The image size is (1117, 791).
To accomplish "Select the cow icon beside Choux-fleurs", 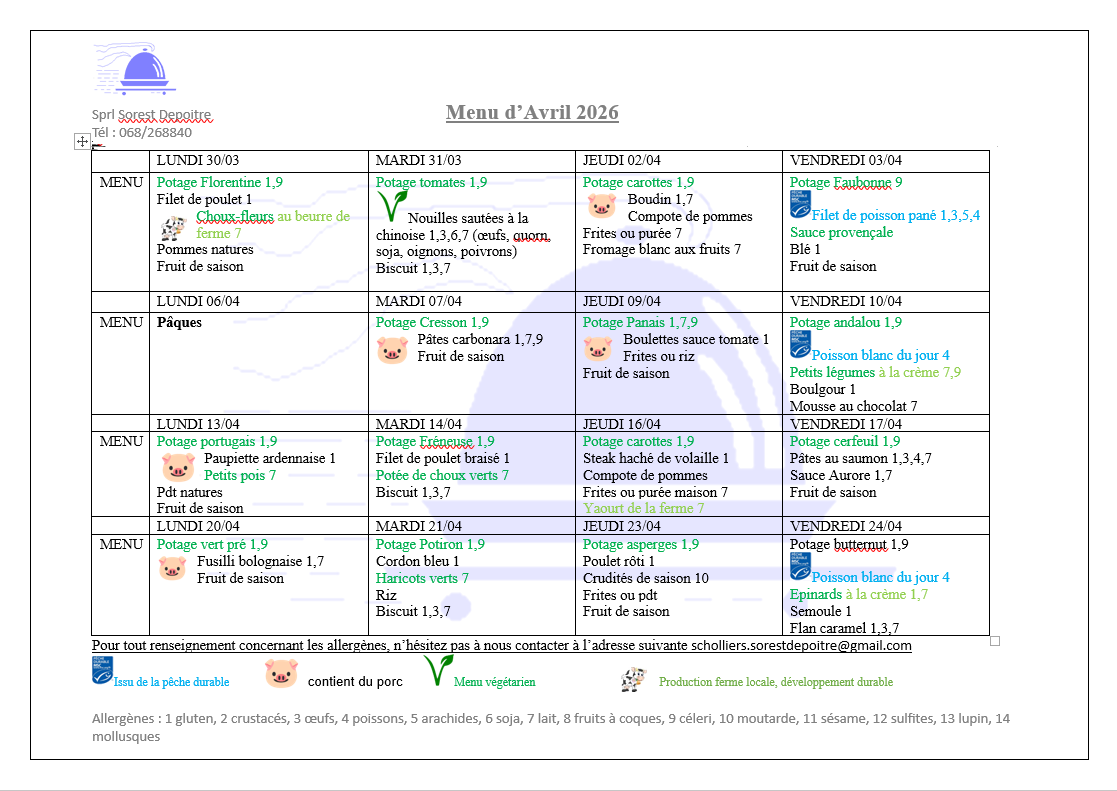I will 174,227.
